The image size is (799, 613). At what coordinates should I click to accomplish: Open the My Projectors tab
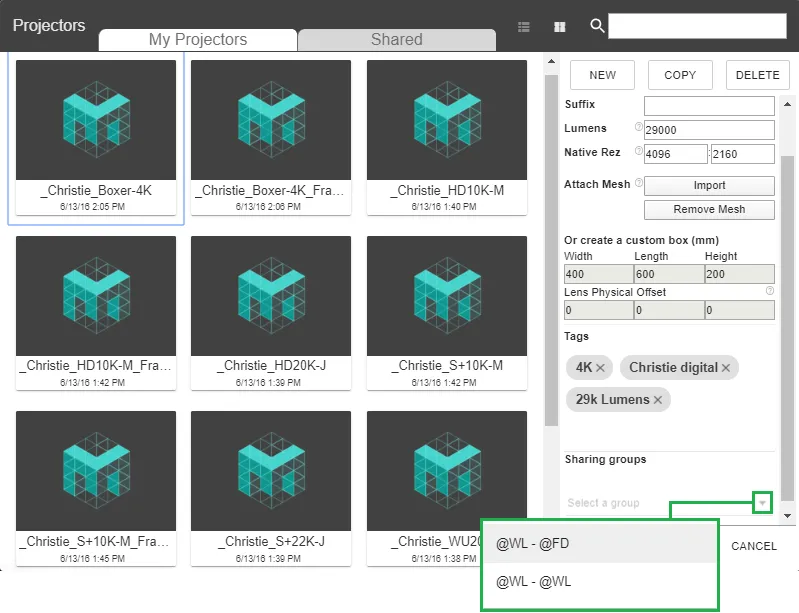tap(197, 40)
